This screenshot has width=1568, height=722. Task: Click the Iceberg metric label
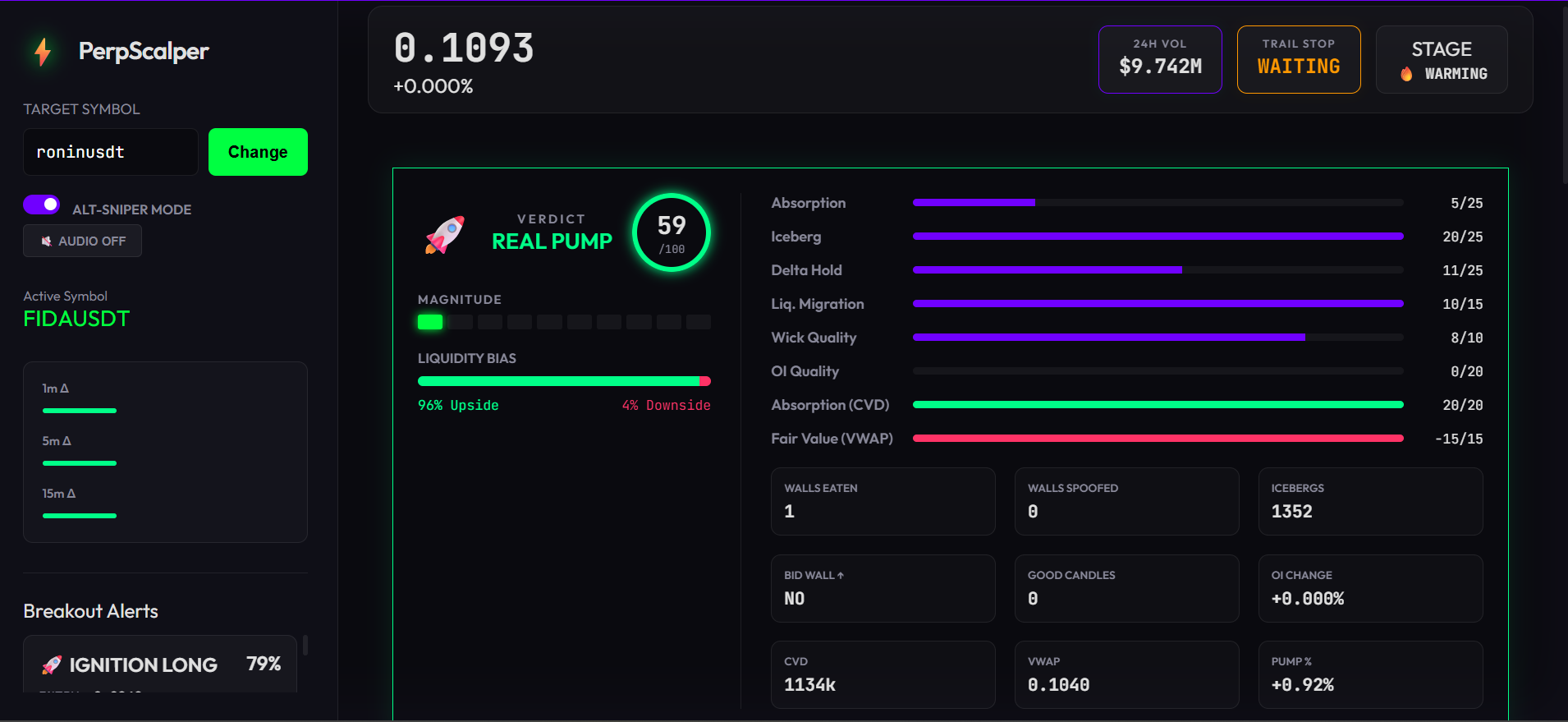pyautogui.click(x=795, y=237)
